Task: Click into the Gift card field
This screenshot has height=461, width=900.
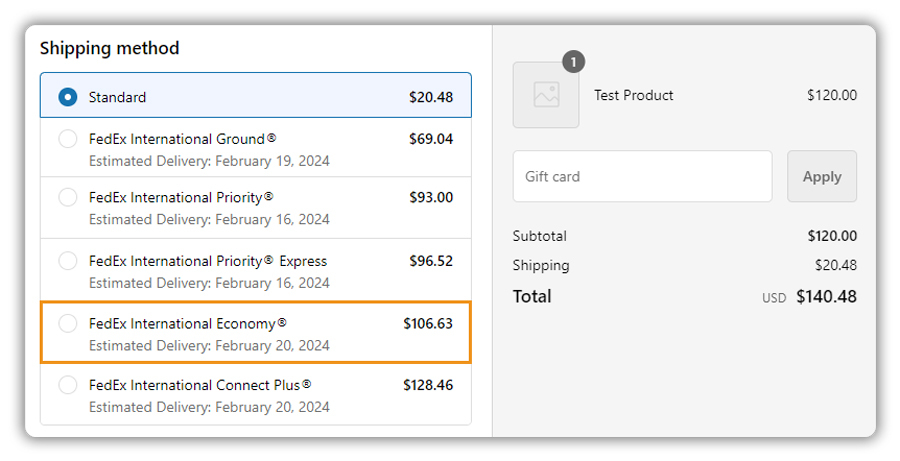Action: pyautogui.click(x=642, y=176)
